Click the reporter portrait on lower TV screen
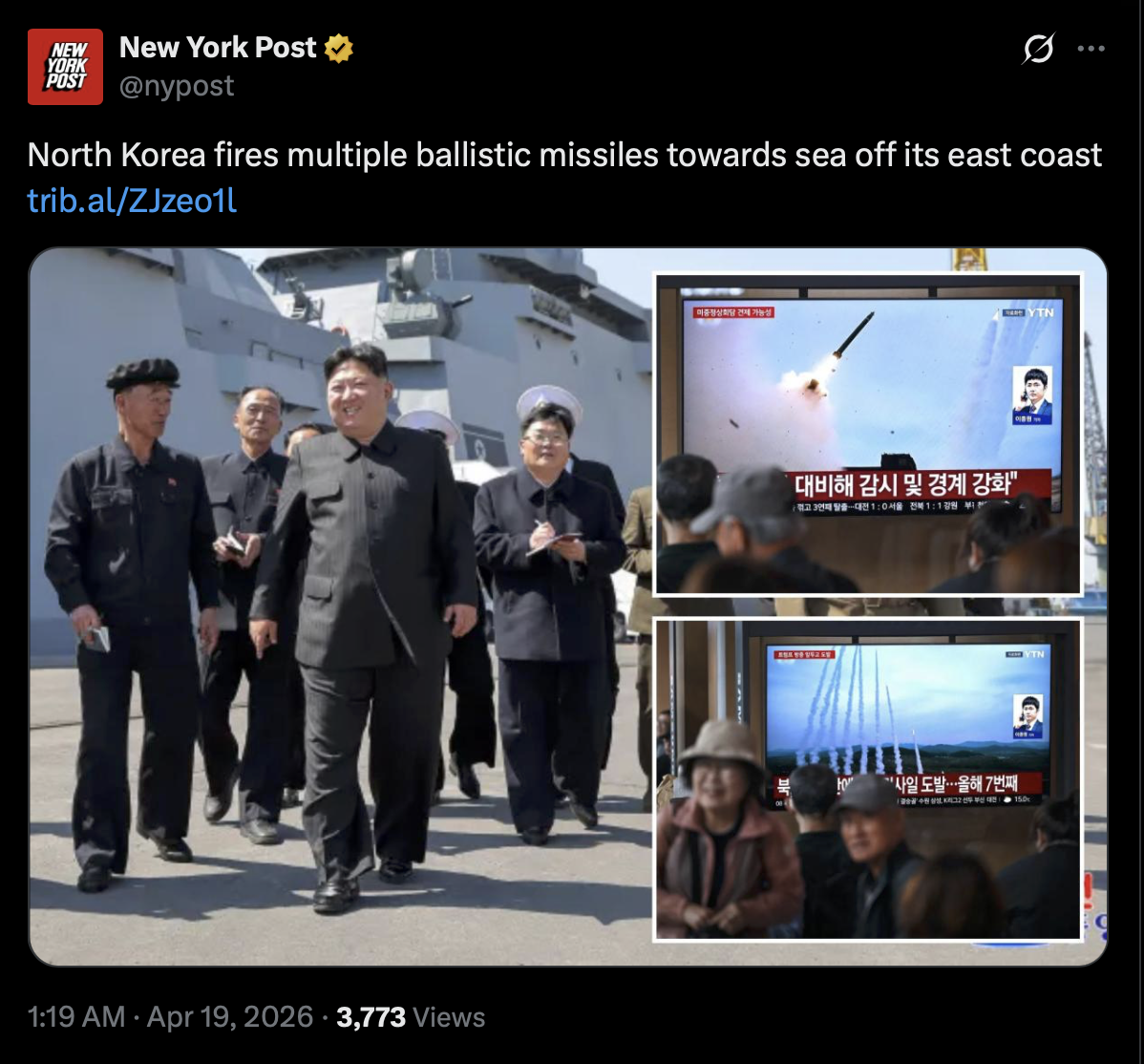1144x1064 pixels. (x=1028, y=717)
